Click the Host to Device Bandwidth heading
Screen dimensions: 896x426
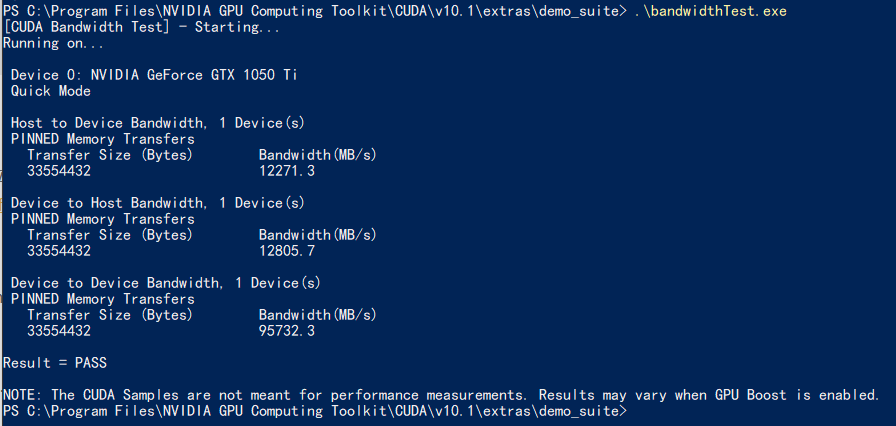tap(158, 123)
